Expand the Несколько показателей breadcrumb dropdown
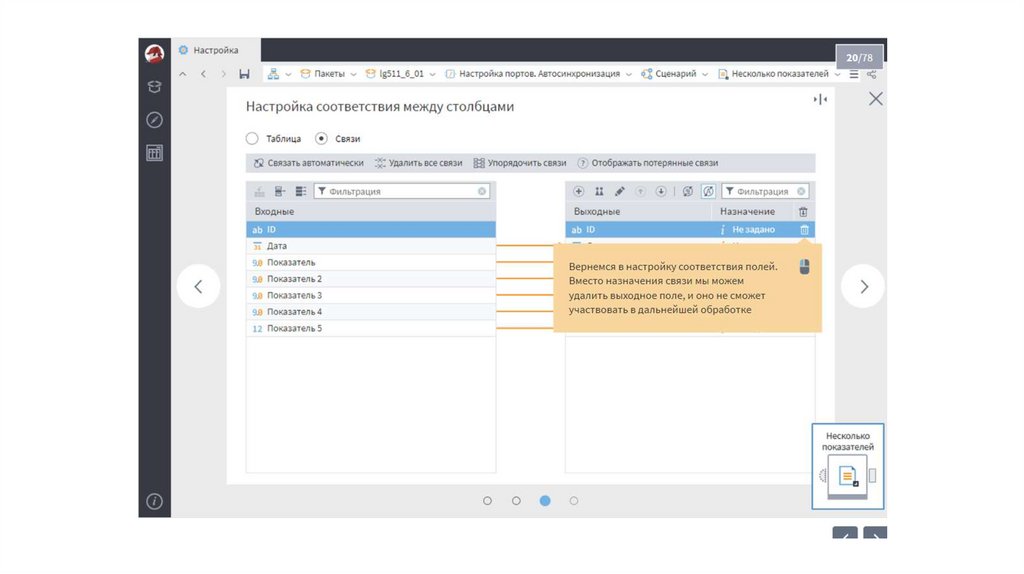The height and width of the screenshot is (574, 1024). [x=837, y=74]
